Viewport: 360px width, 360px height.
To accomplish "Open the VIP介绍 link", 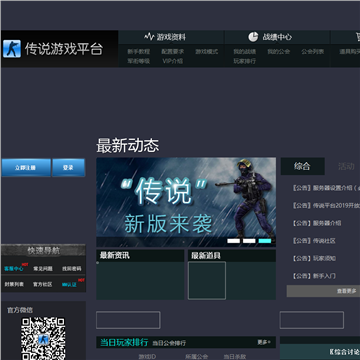I will [x=173, y=61].
